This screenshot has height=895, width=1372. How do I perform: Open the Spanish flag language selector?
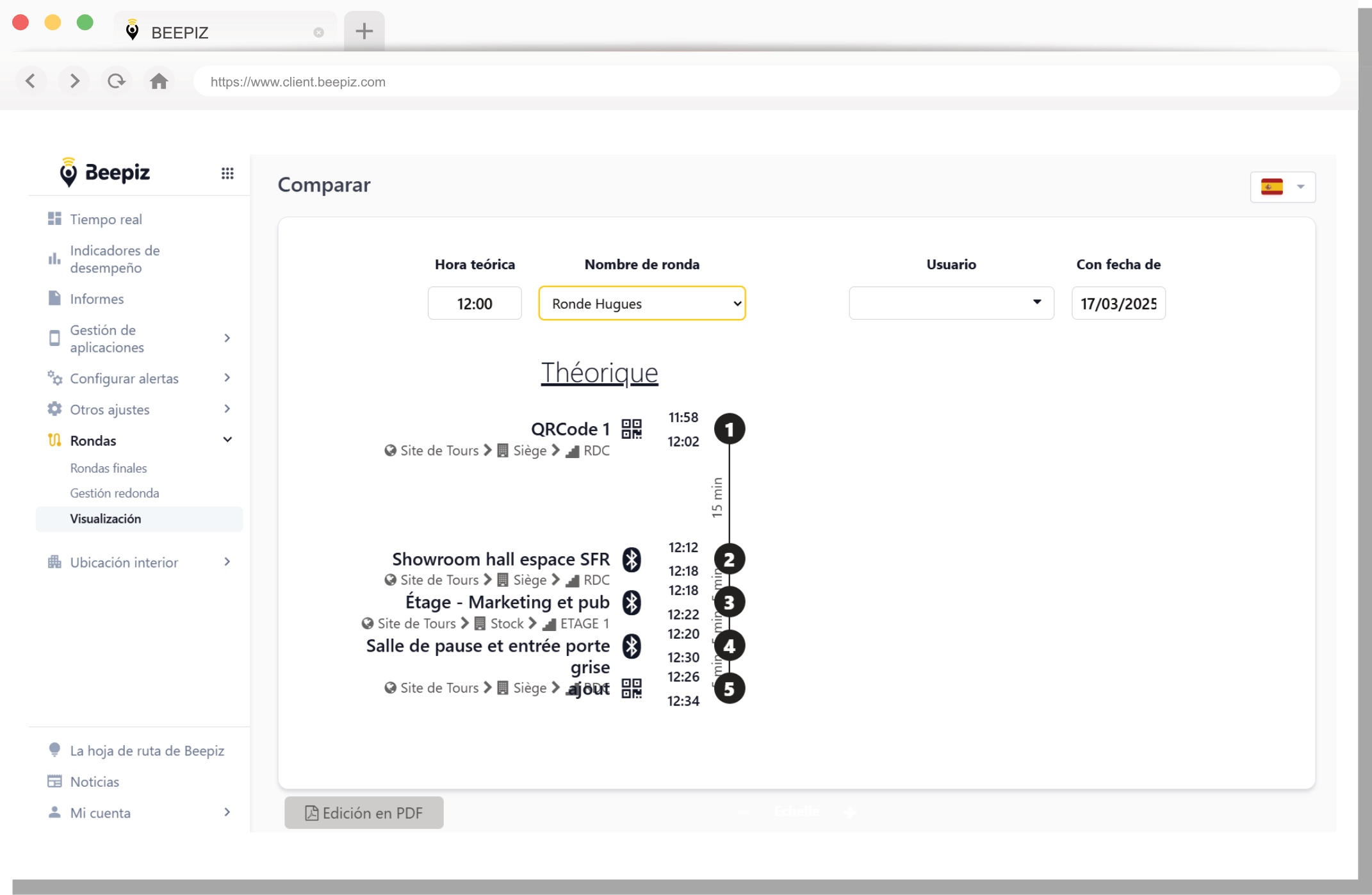(x=1282, y=187)
